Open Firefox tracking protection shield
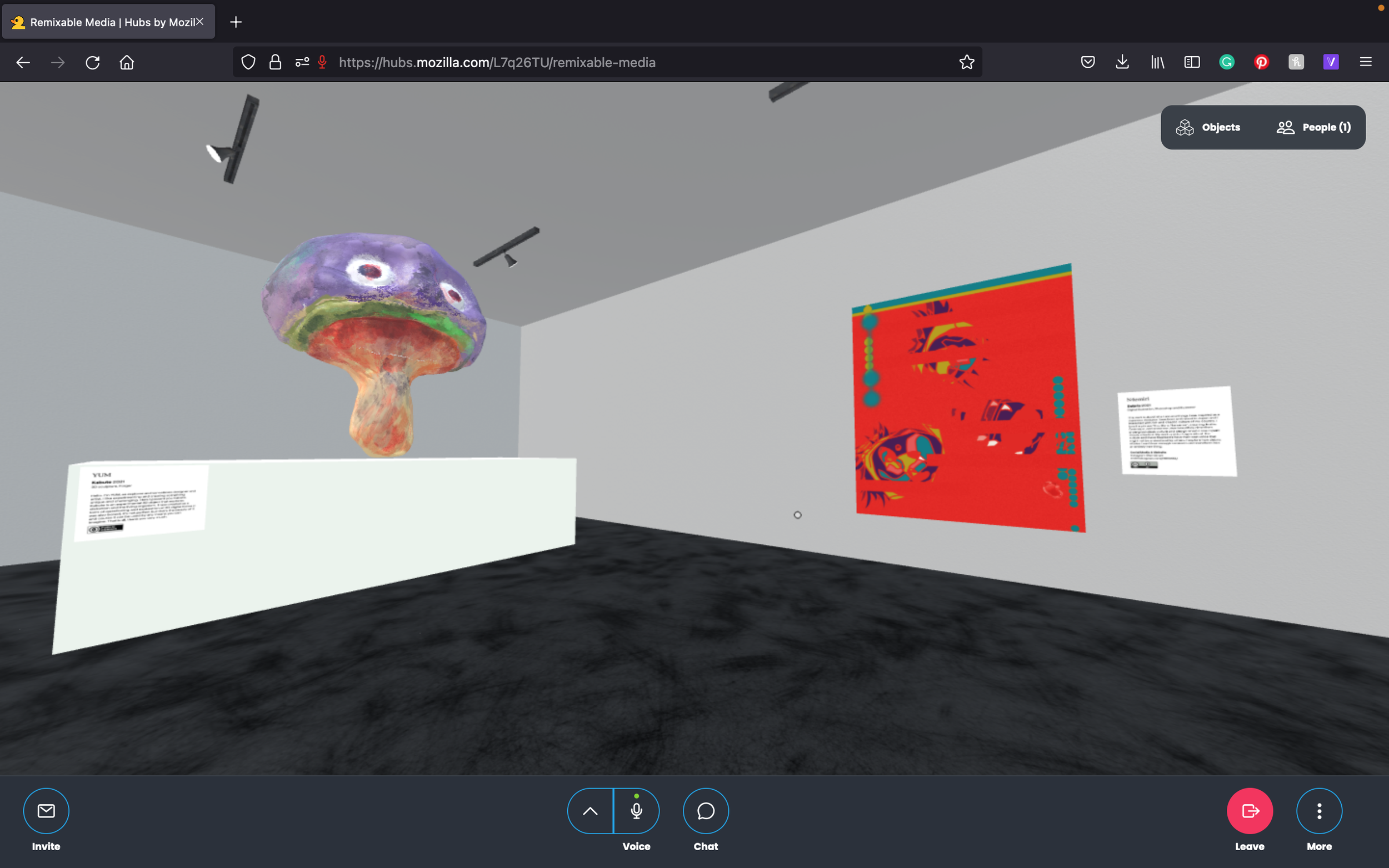1389x868 pixels. pos(248,62)
